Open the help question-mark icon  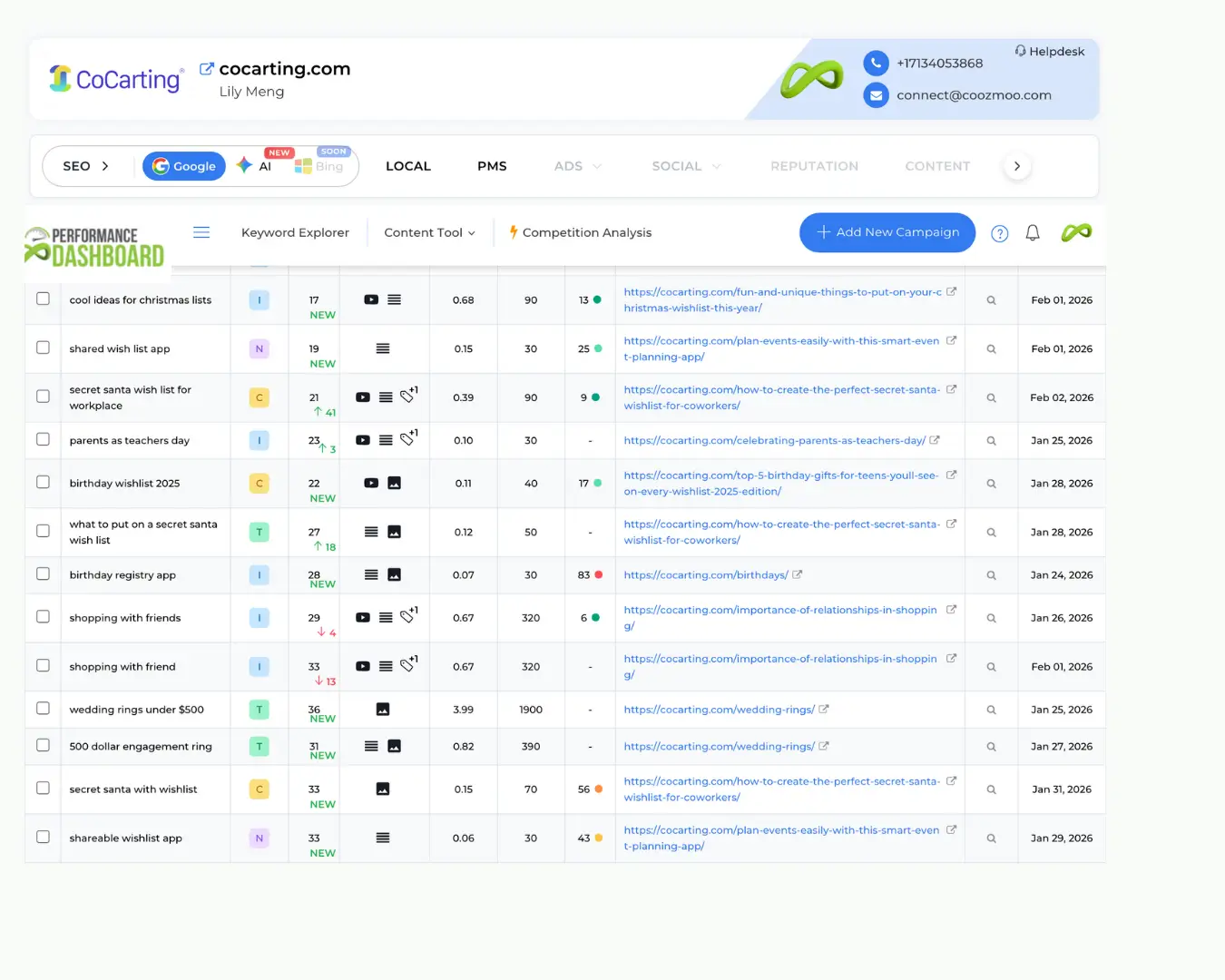tap(999, 233)
